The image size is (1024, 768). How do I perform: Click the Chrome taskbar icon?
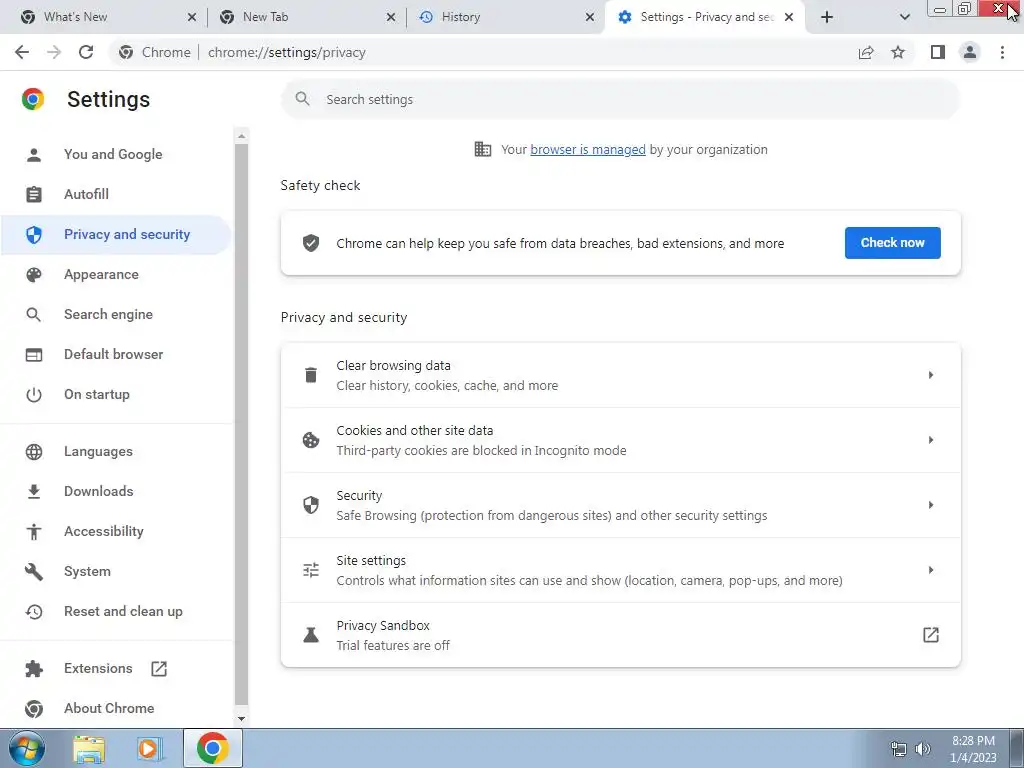[x=213, y=748]
